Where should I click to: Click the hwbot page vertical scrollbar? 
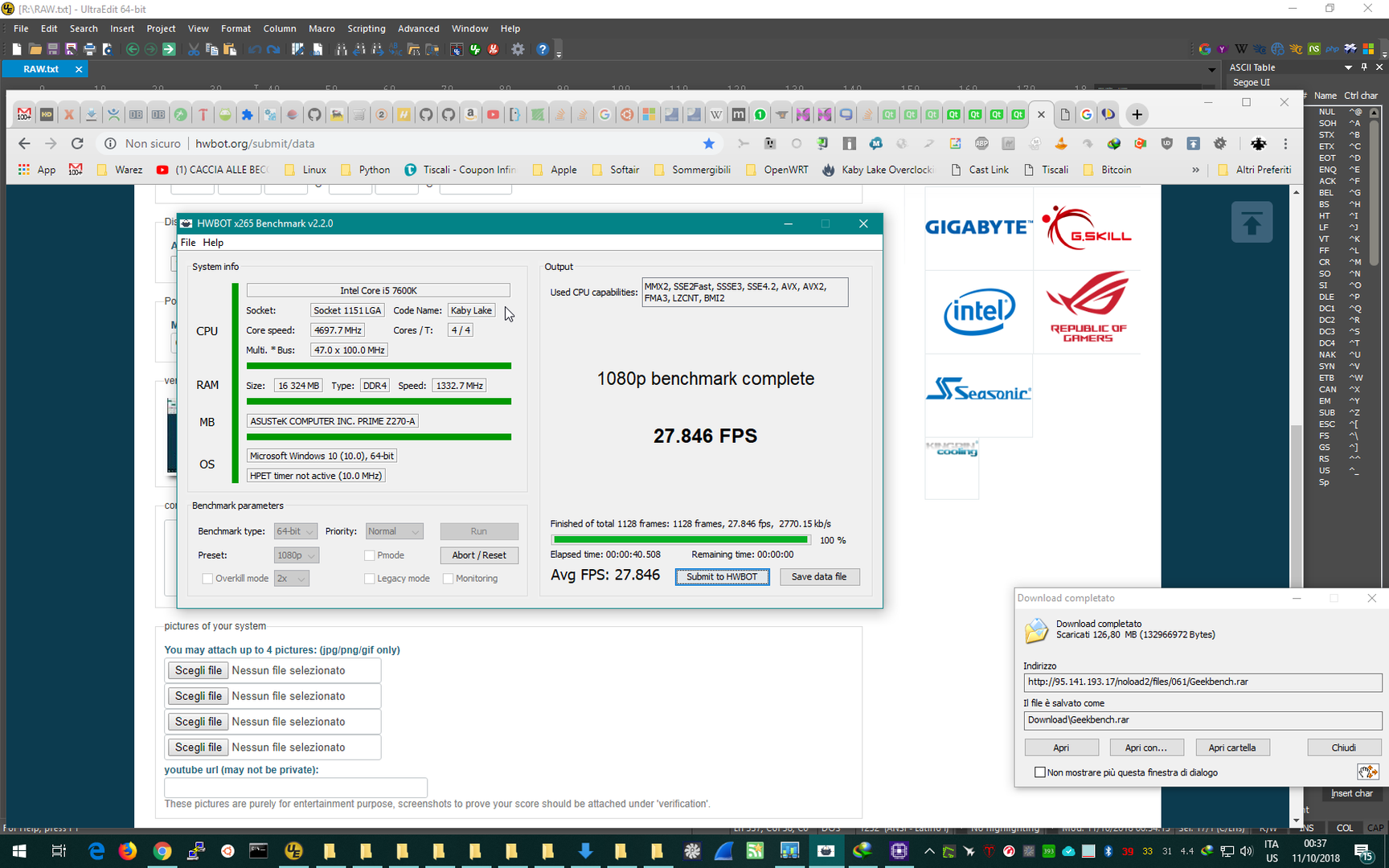click(x=1296, y=506)
